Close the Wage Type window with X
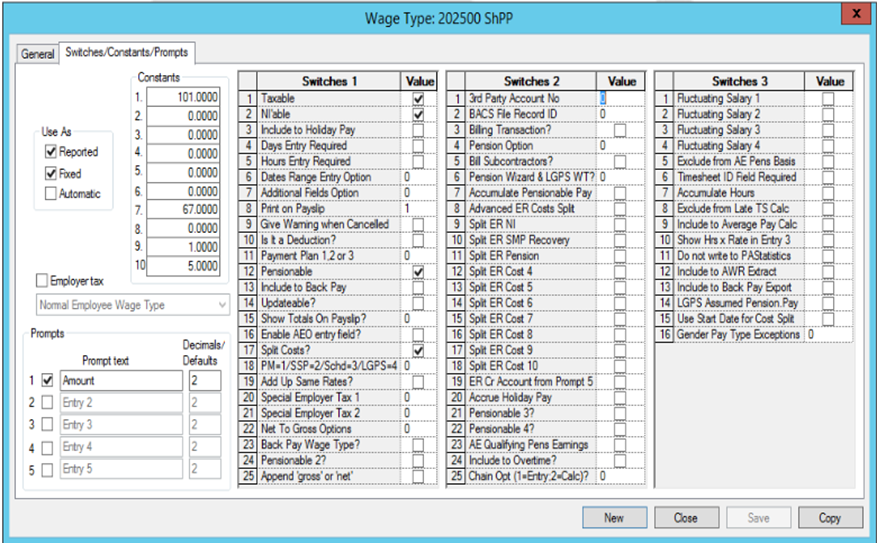The width and height of the screenshot is (877, 543). (x=856, y=14)
